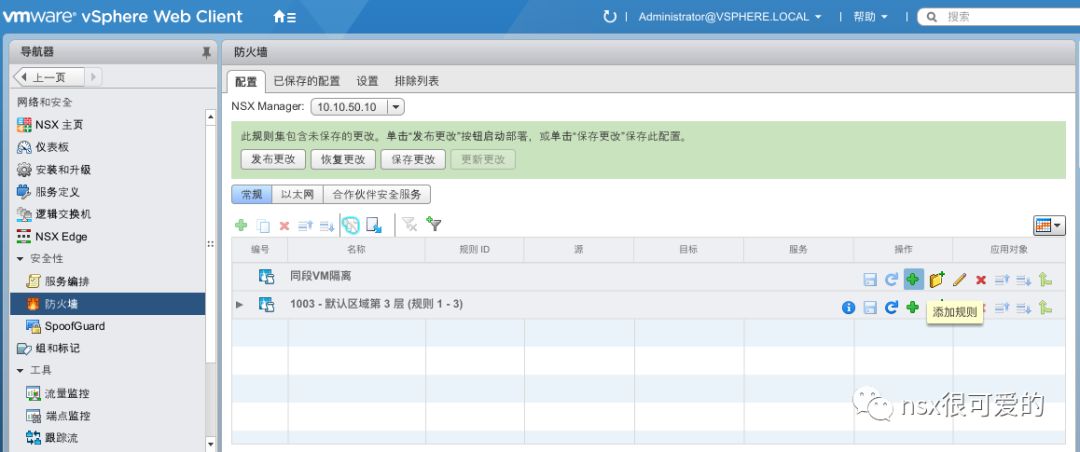This screenshot has height=452, width=1080.
Task: Click navigator scrollbar down arrow
Action: coord(211,444)
